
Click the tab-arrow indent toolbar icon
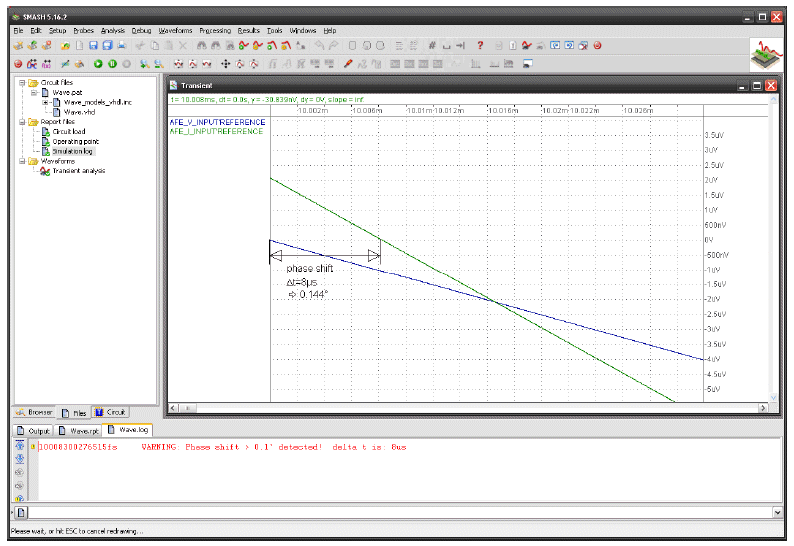[460, 46]
